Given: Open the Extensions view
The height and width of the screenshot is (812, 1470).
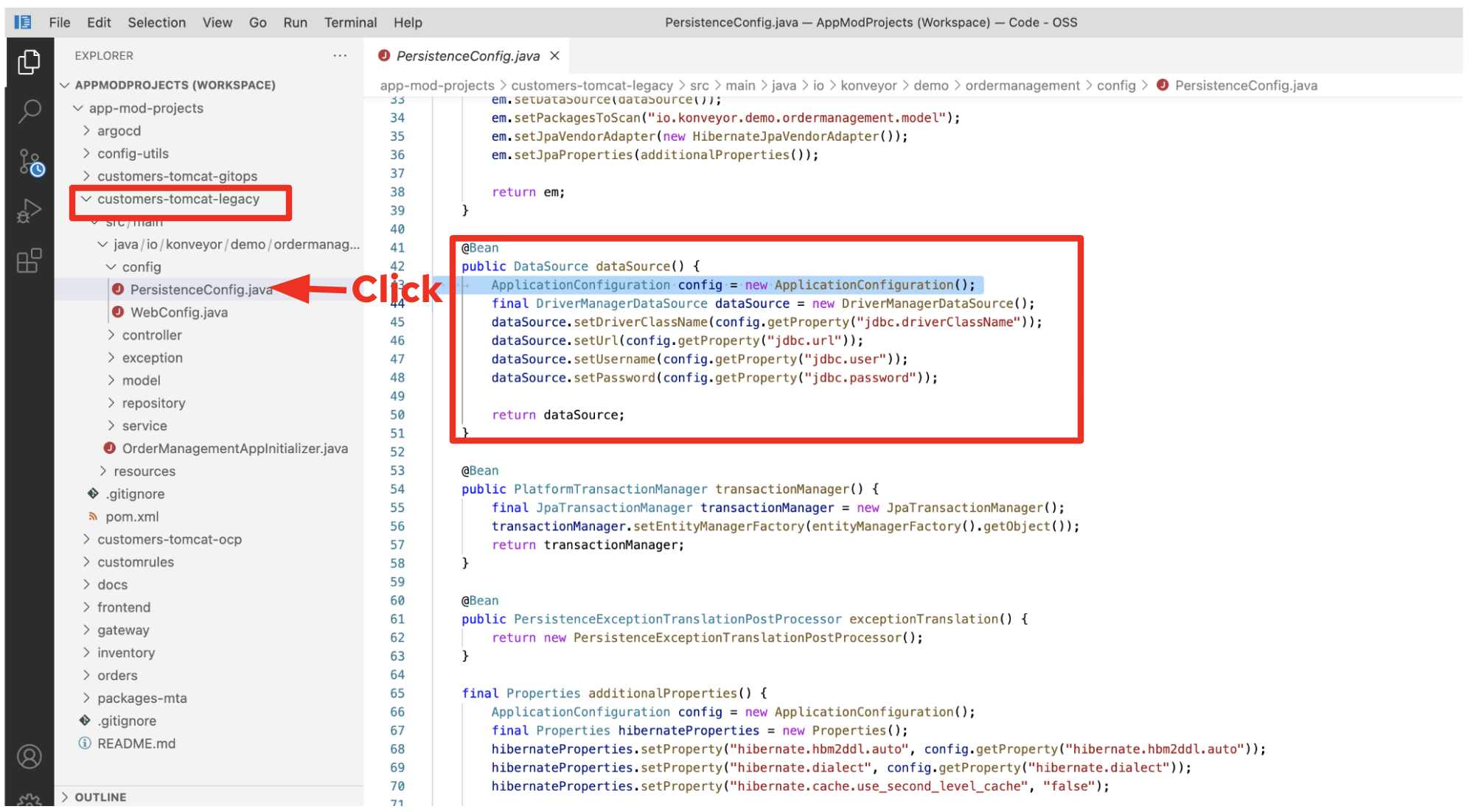Looking at the screenshot, I should click(29, 260).
